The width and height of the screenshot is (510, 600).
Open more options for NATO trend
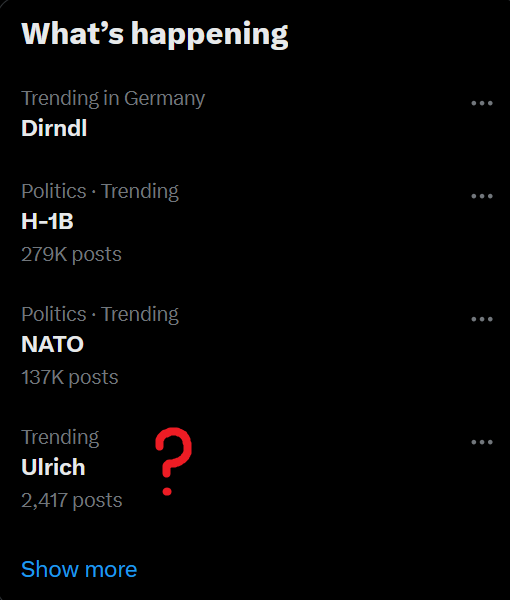tap(482, 319)
